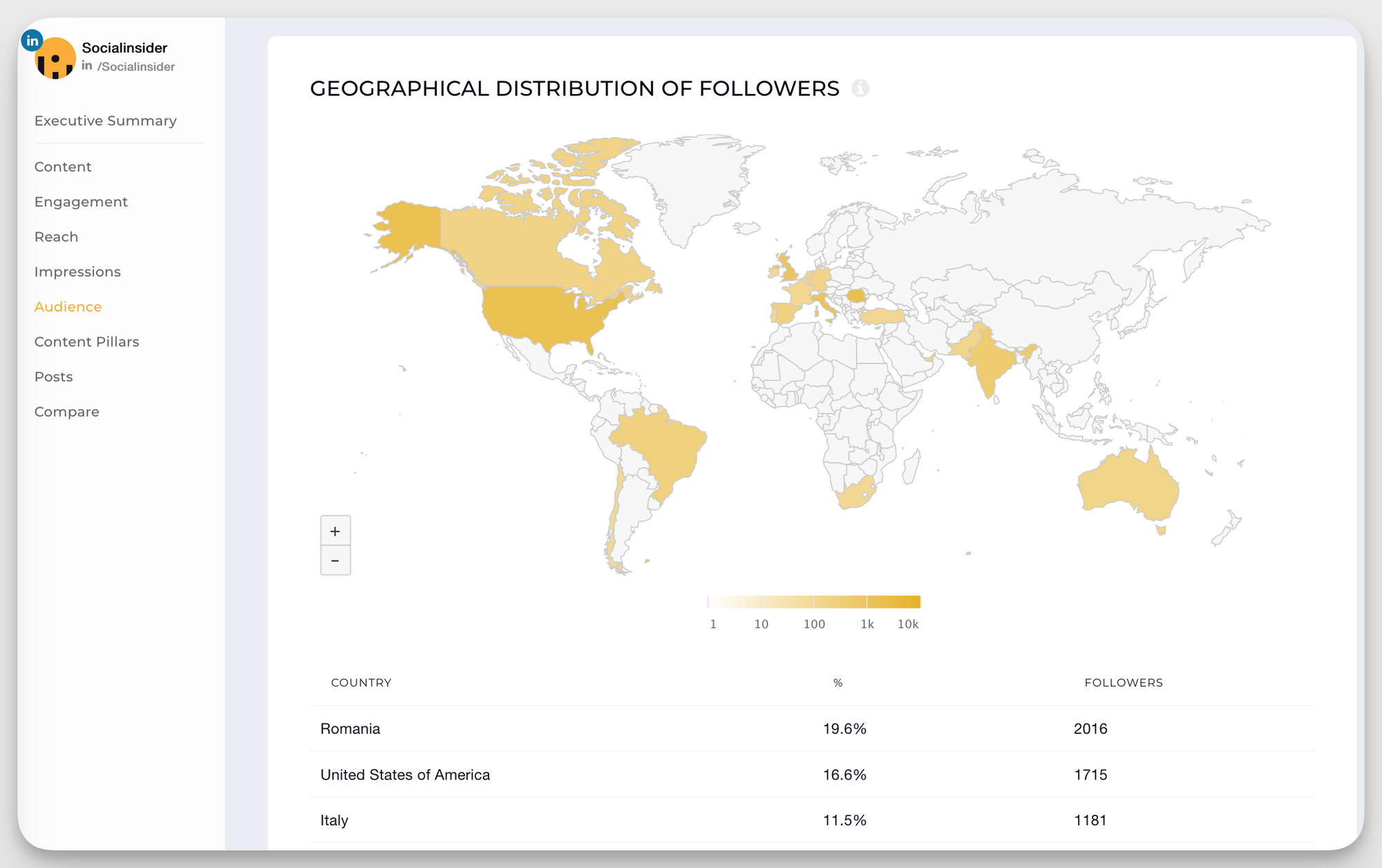Click the FOLLOWERS column header
The image size is (1382, 868).
[1124, 683]
